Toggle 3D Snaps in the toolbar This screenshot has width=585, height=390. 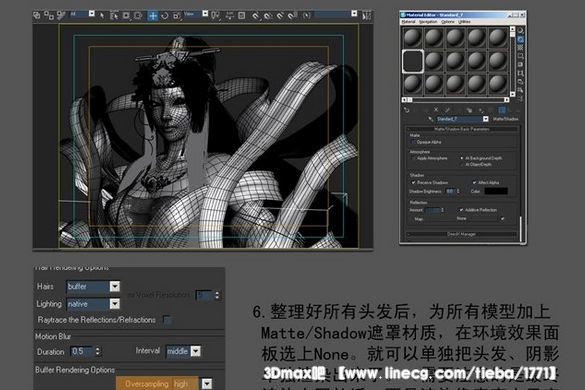tap(256, 16)
